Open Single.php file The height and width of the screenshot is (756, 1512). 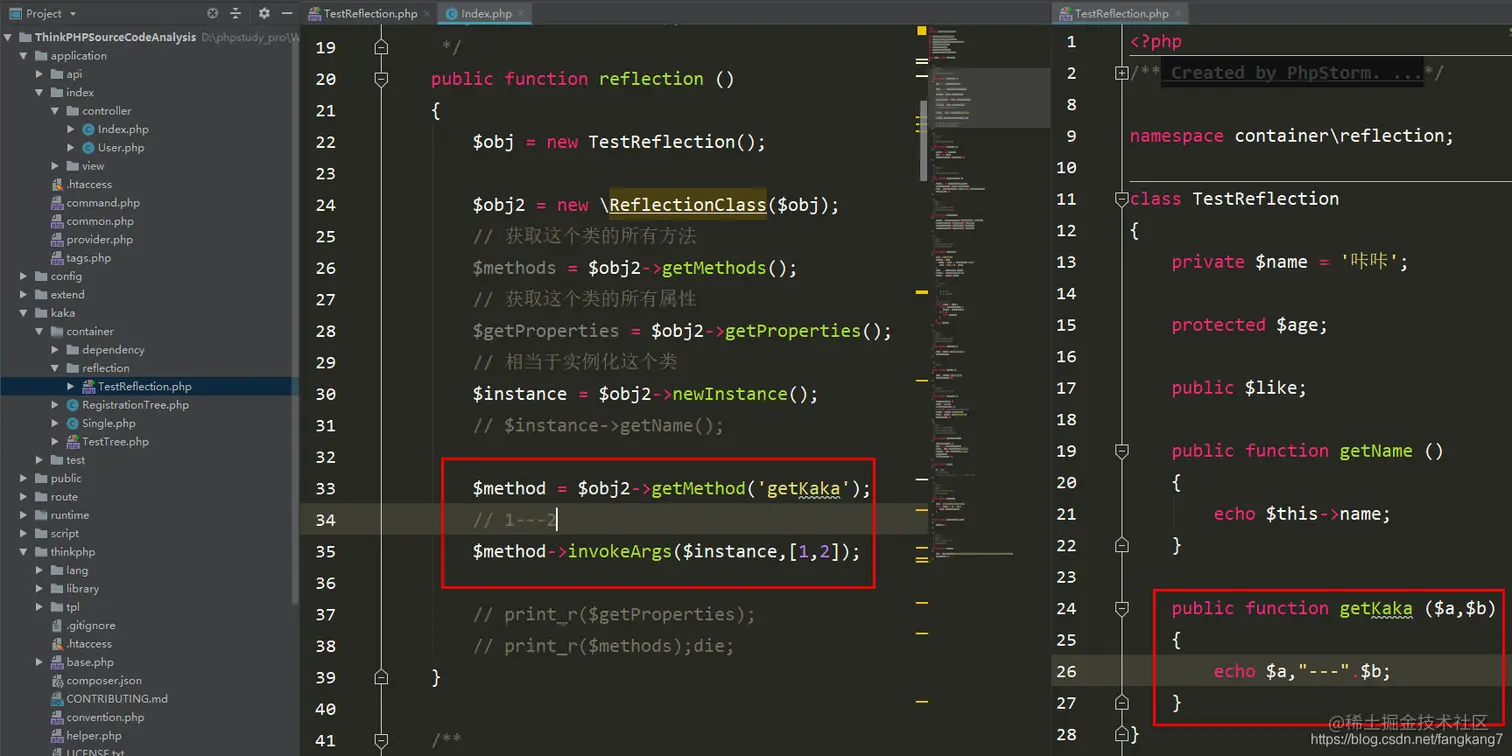(x=108, y=423)
